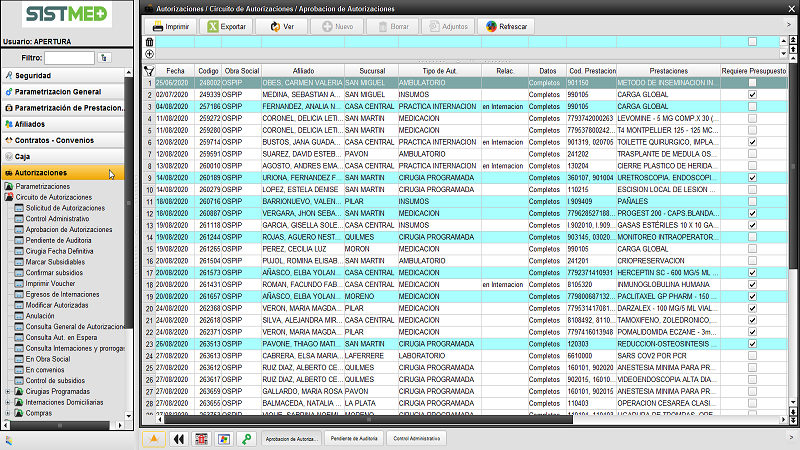Click the Filtro text input field
The width and height of the screenshot is (800, 450).
(68, 58)
